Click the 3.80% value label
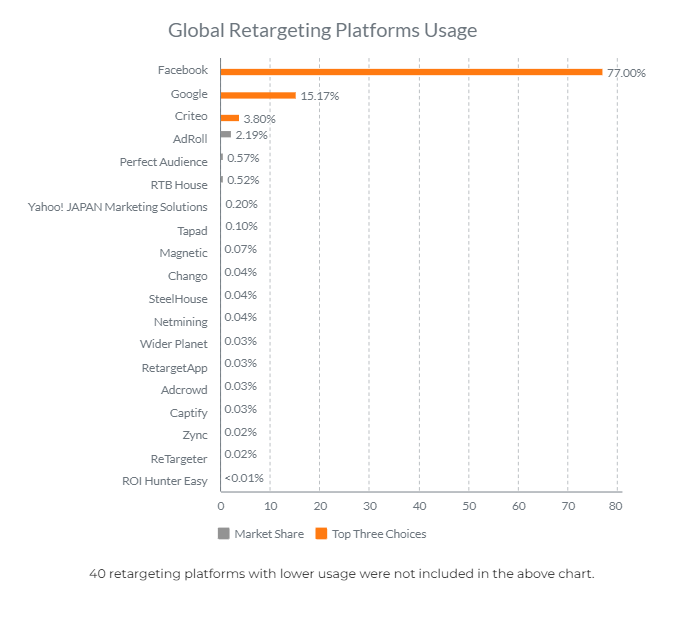 [x=260, y=119]
